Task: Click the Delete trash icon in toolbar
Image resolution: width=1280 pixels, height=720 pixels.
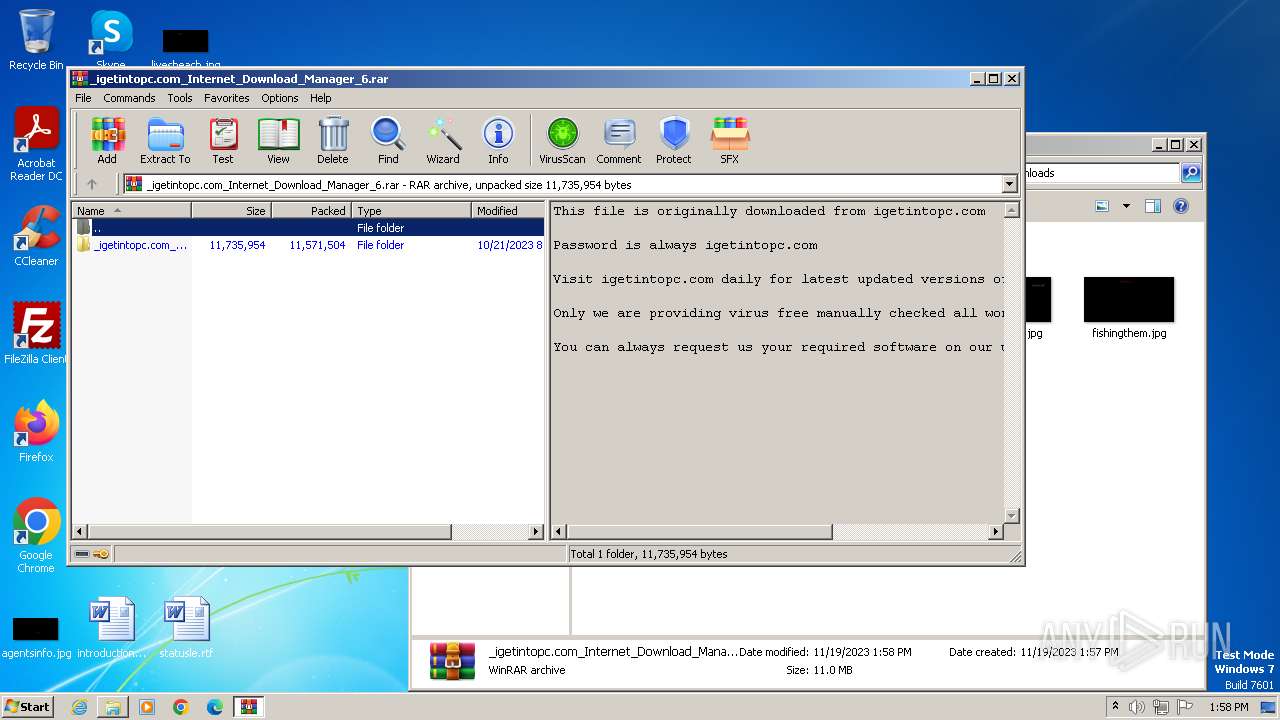Action: [333, 141]
